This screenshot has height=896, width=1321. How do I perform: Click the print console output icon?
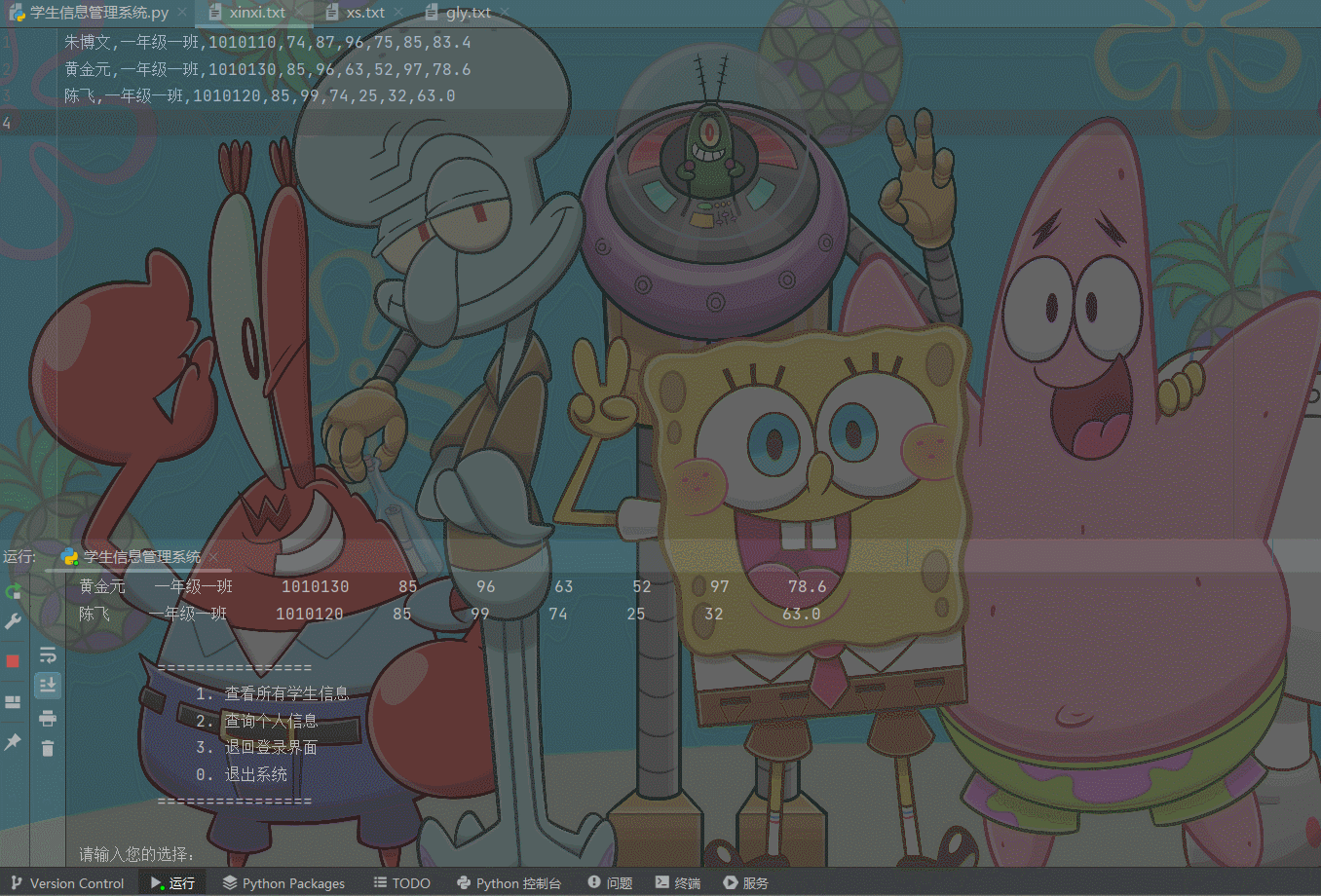click(x=48, y=719)
